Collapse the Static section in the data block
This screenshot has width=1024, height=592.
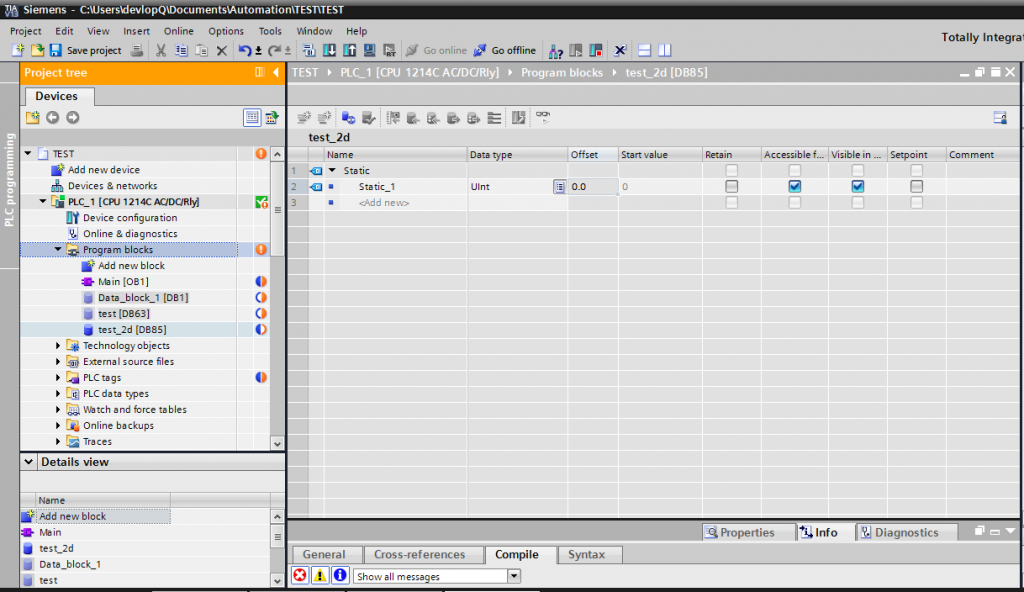click(332, 171)
